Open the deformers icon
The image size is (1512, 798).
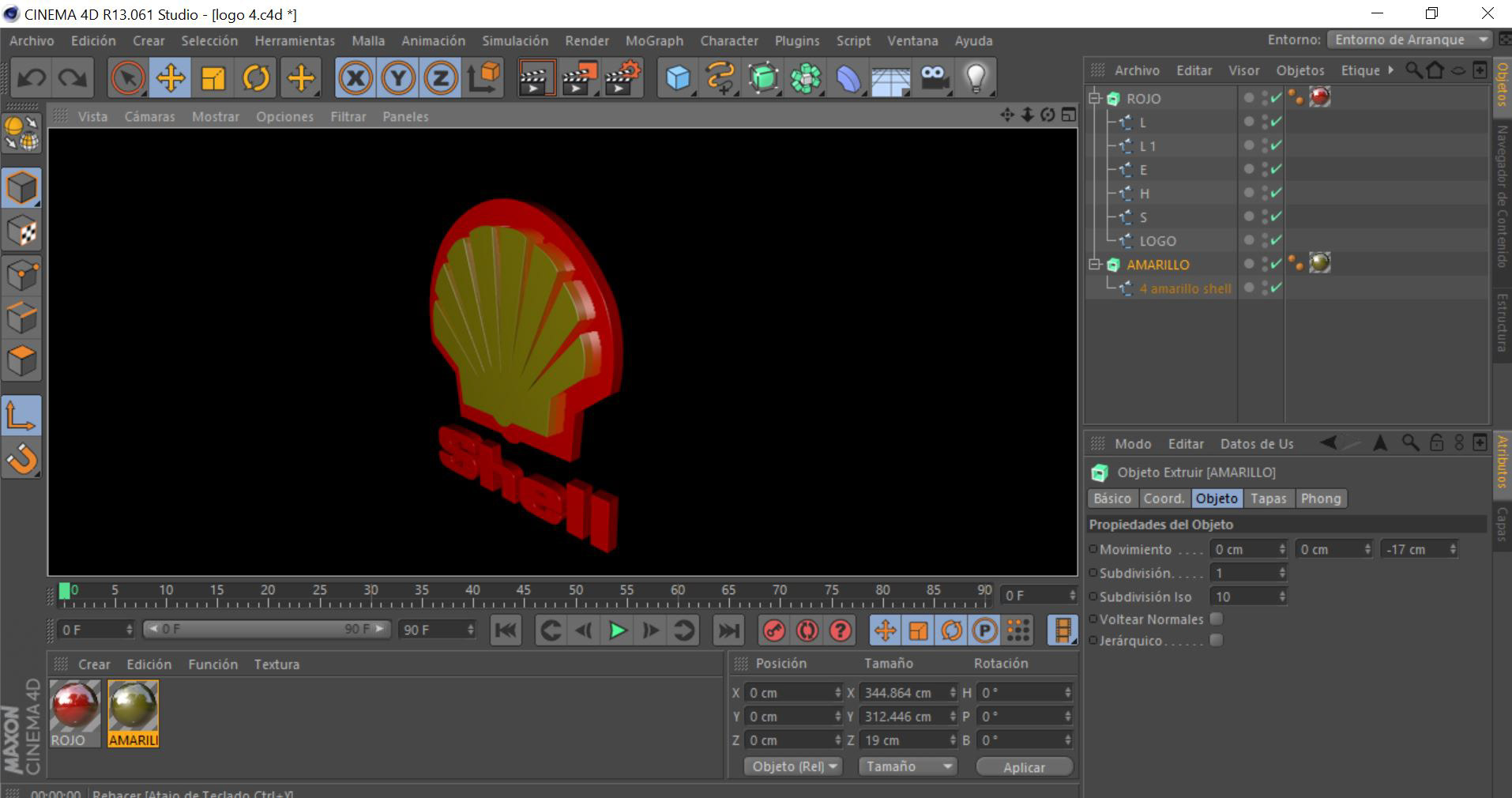848,78
